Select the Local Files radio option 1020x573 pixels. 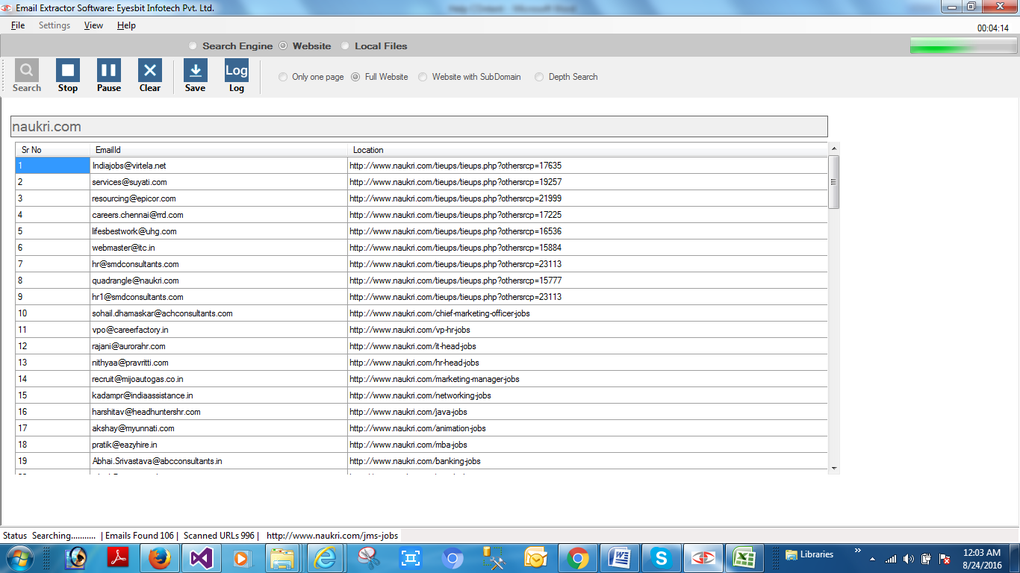click(x=374, y=46)
